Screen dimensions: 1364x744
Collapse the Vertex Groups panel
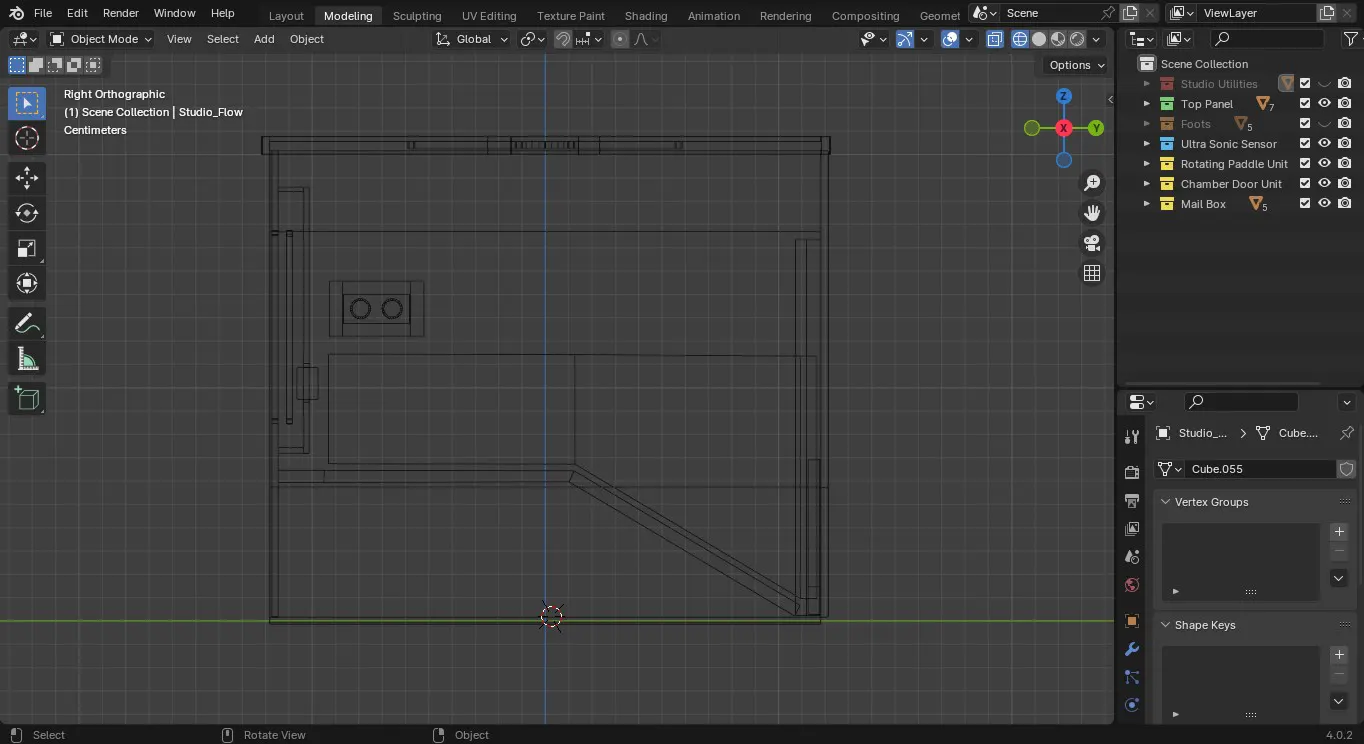(x=1165, y=502)
